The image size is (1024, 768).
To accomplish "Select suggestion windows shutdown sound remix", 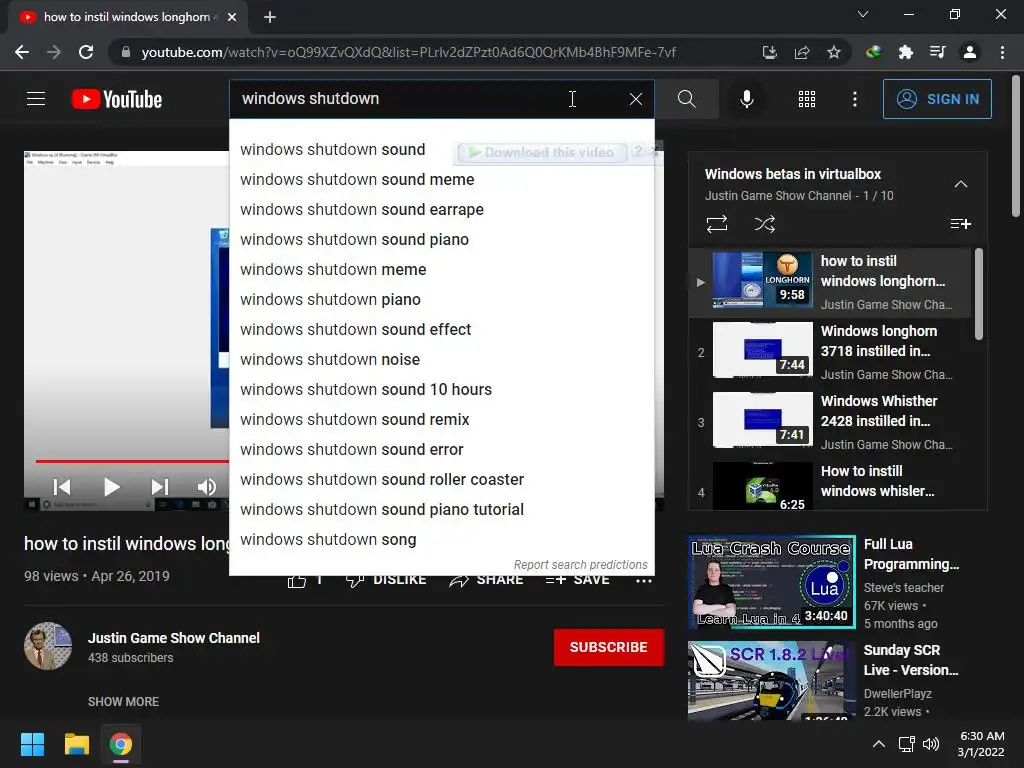I will [441, 420].
